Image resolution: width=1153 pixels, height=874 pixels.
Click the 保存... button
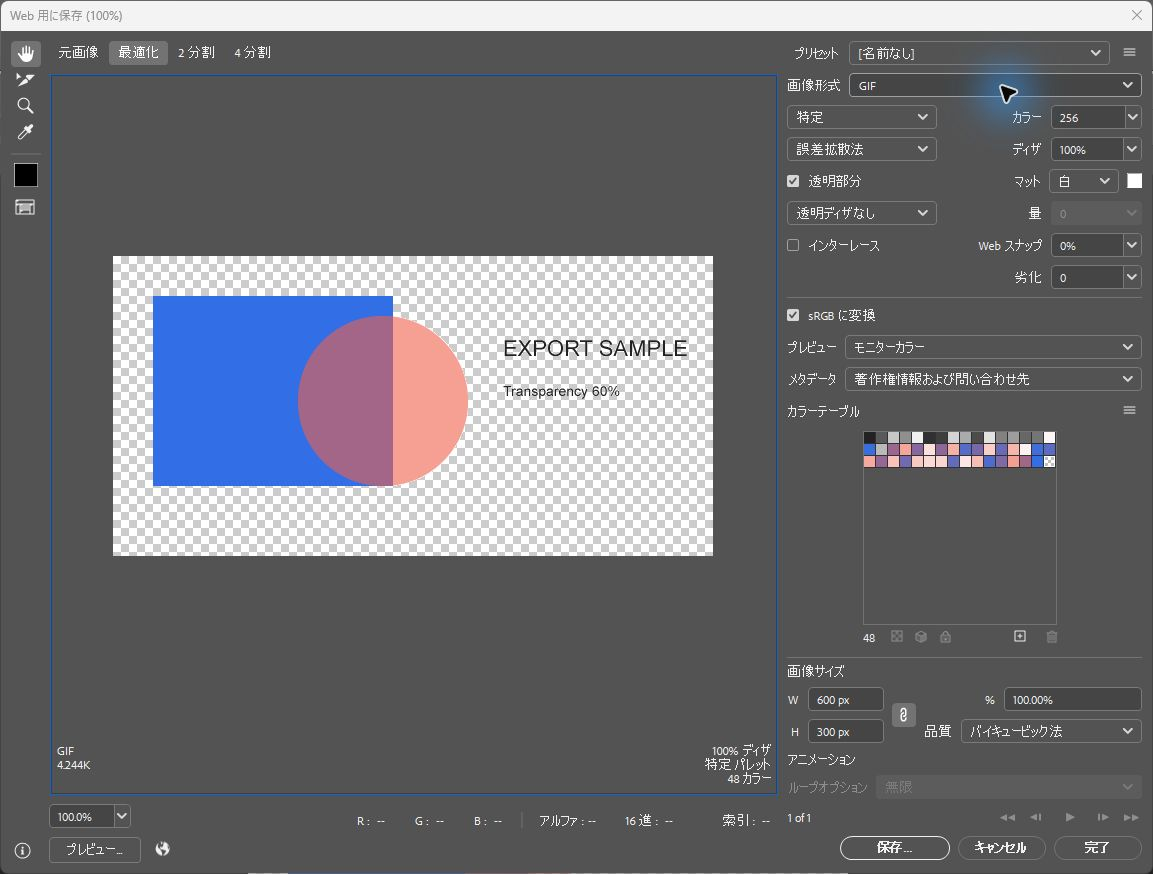point(895,848)
